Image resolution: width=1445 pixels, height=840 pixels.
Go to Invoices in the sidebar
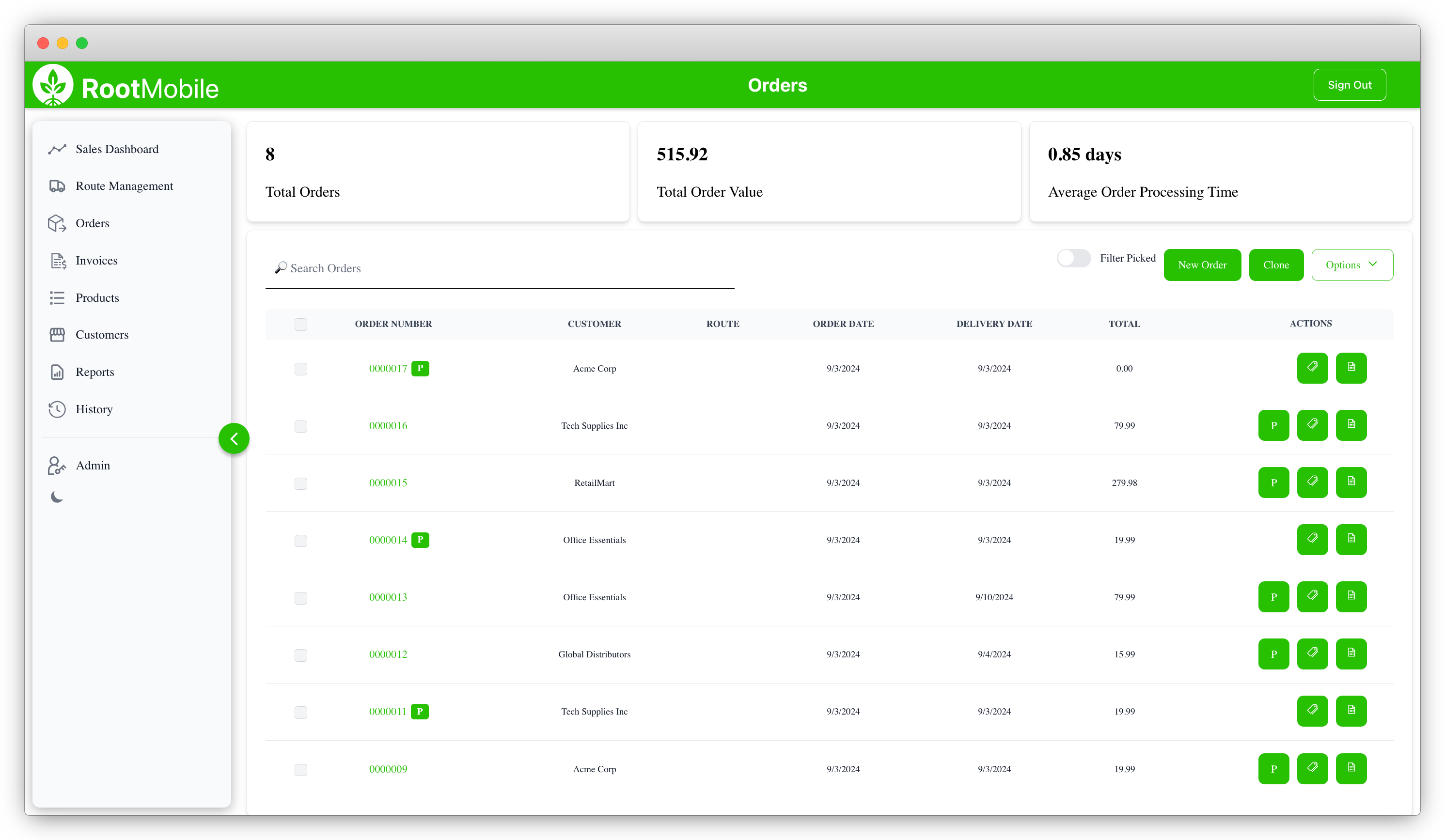coord(96,260)
